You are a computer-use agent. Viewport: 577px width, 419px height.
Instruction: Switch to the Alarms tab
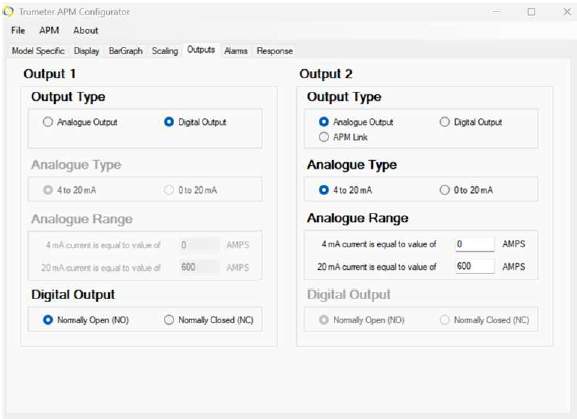236,51
